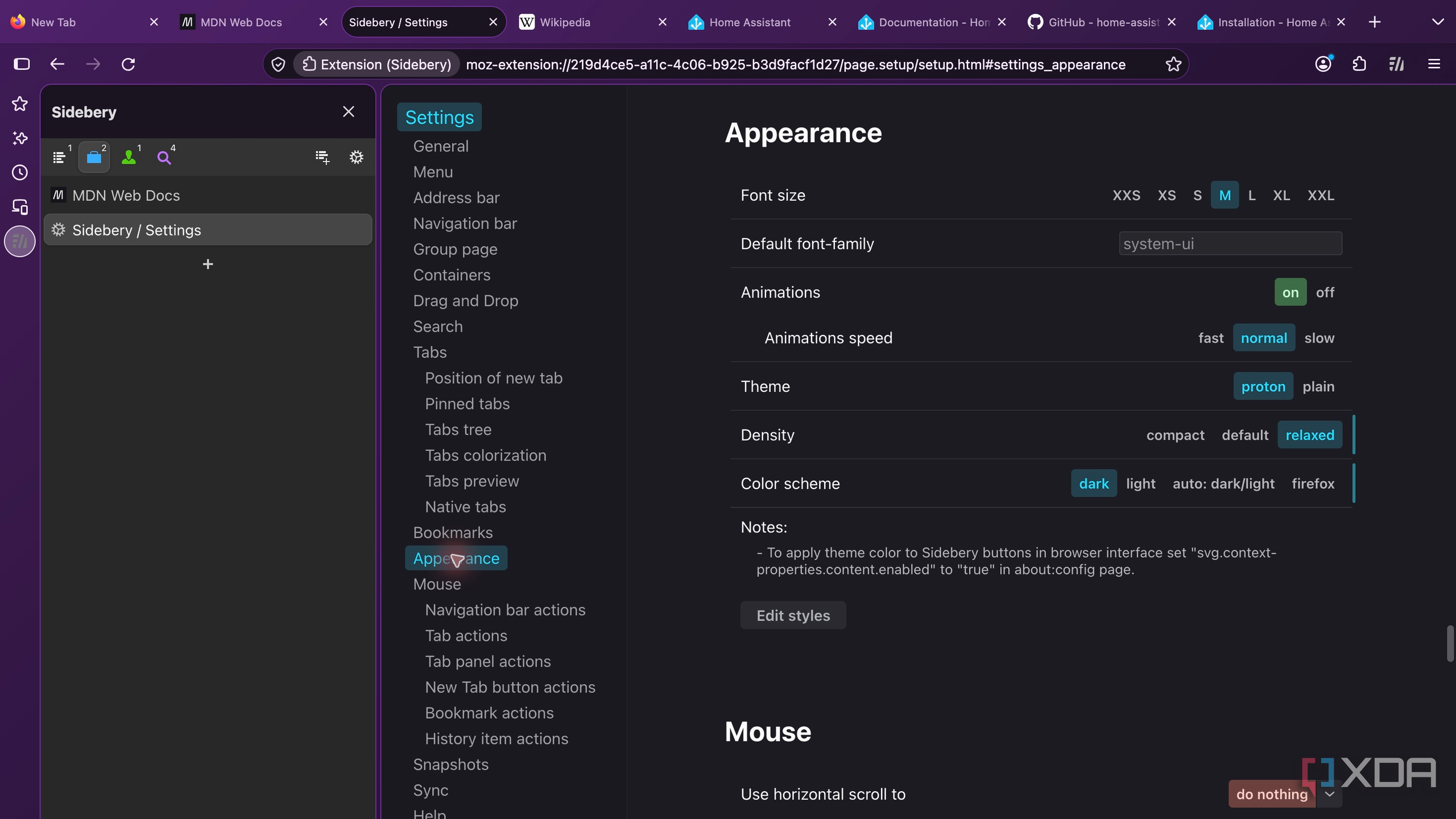Click Edit styles button
Screen dimensions: 1456x819
(x=793, y=615)
